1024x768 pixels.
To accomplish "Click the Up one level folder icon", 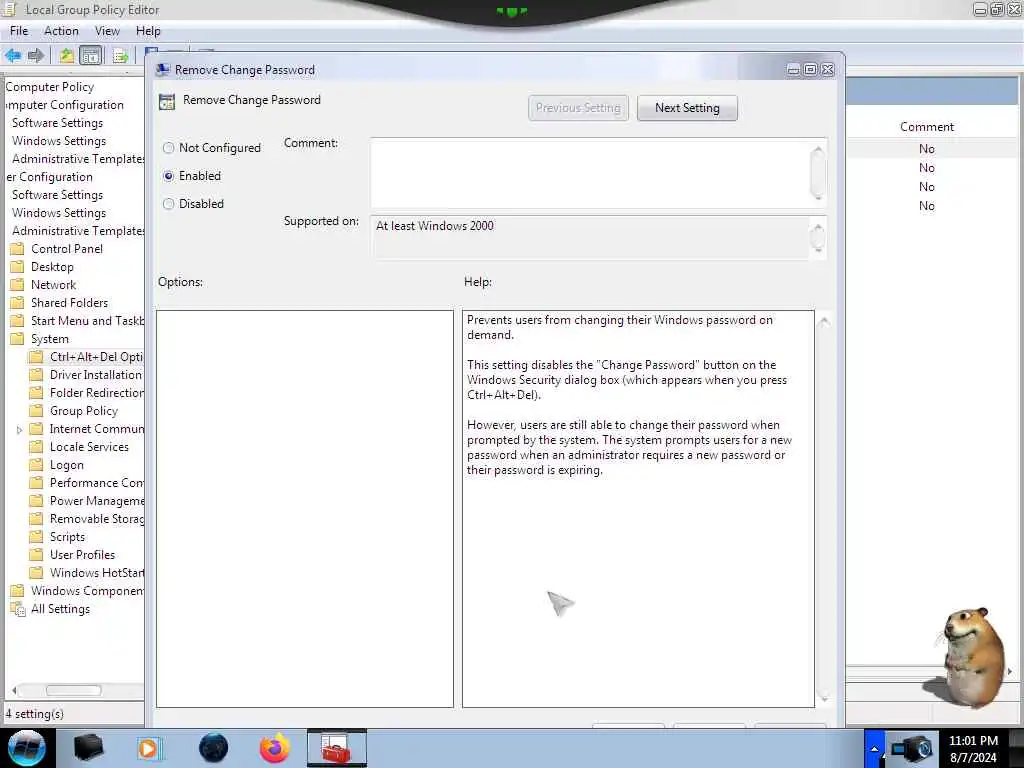I will click(67, 56).
